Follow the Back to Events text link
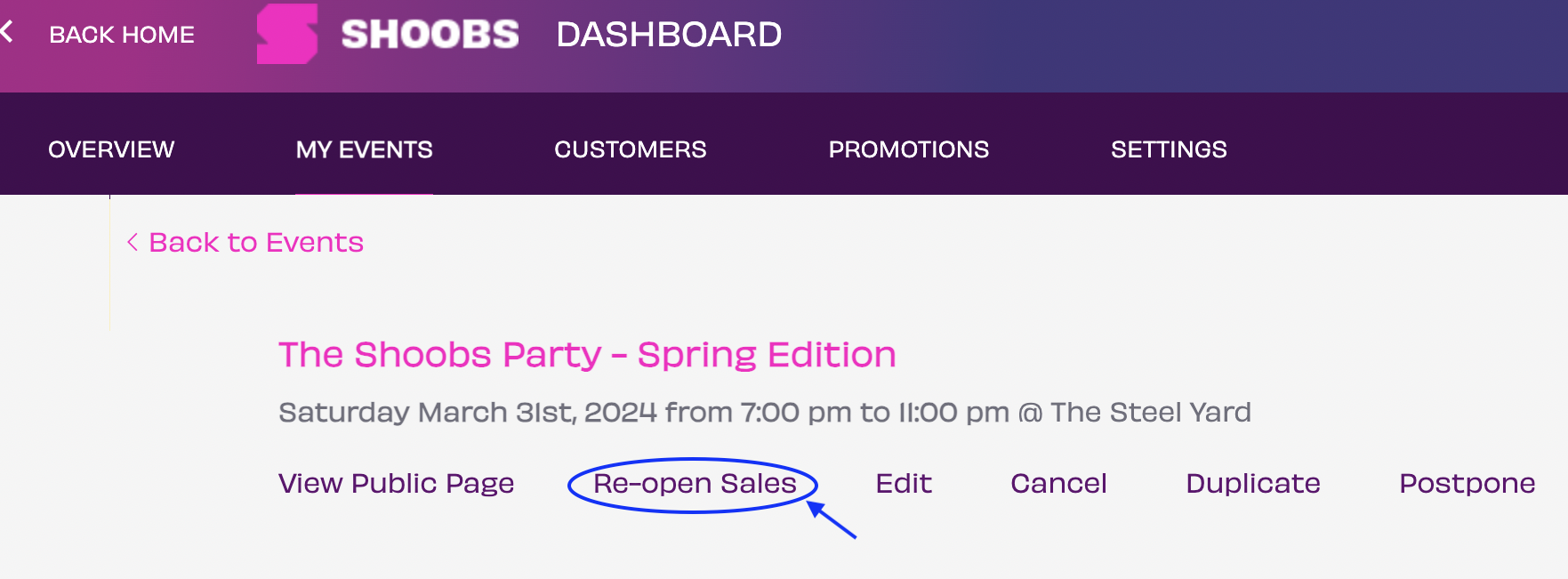The image size is (1568, 579). point(256,242)
